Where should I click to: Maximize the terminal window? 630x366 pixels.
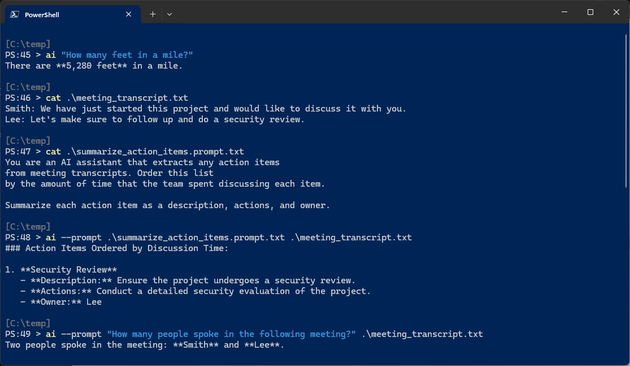pyautogui.click(x=590, y=12)
